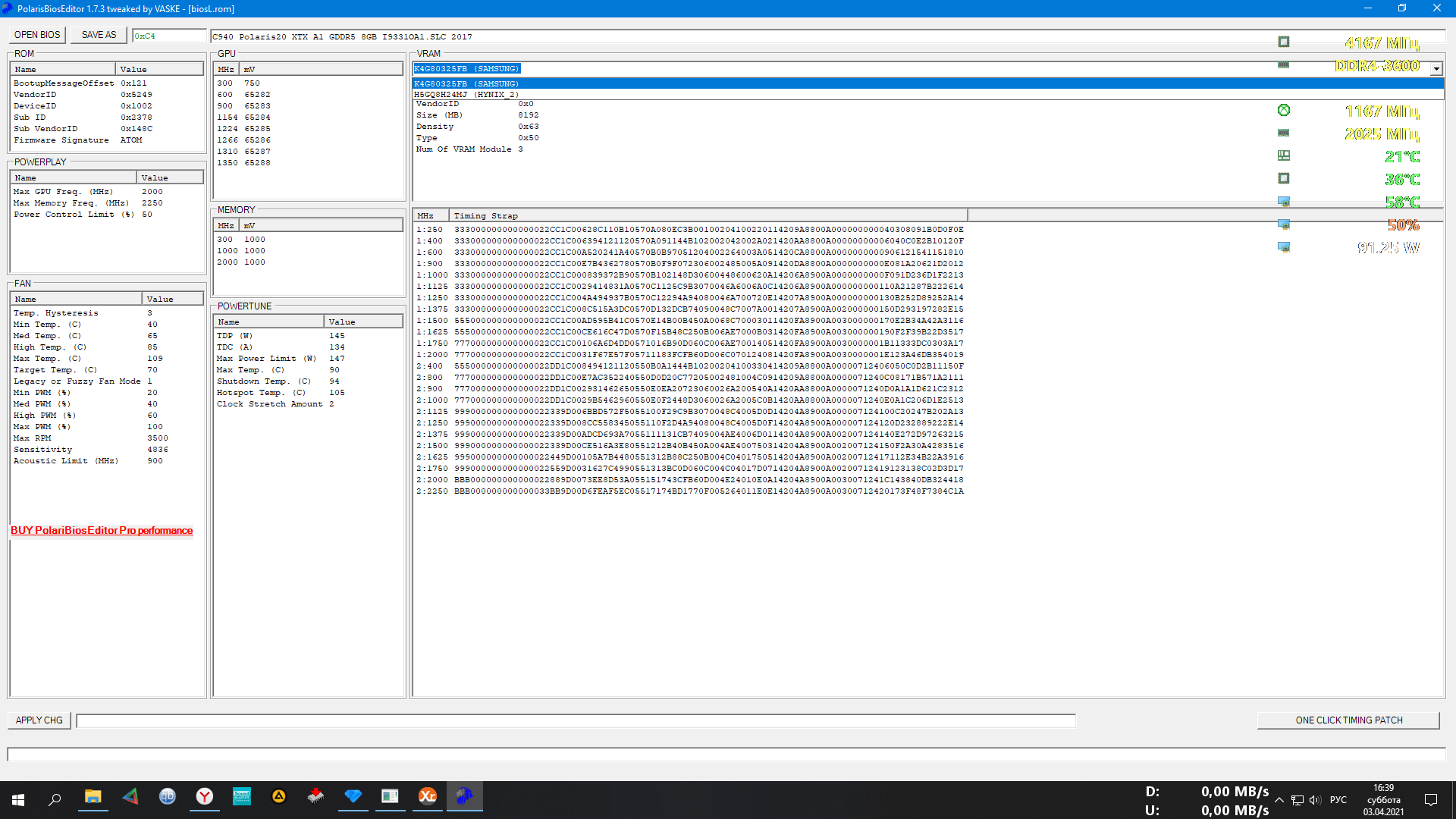Select Max RPM row in FAN
Screen dimensions: 1456x819
coord(107,438)
